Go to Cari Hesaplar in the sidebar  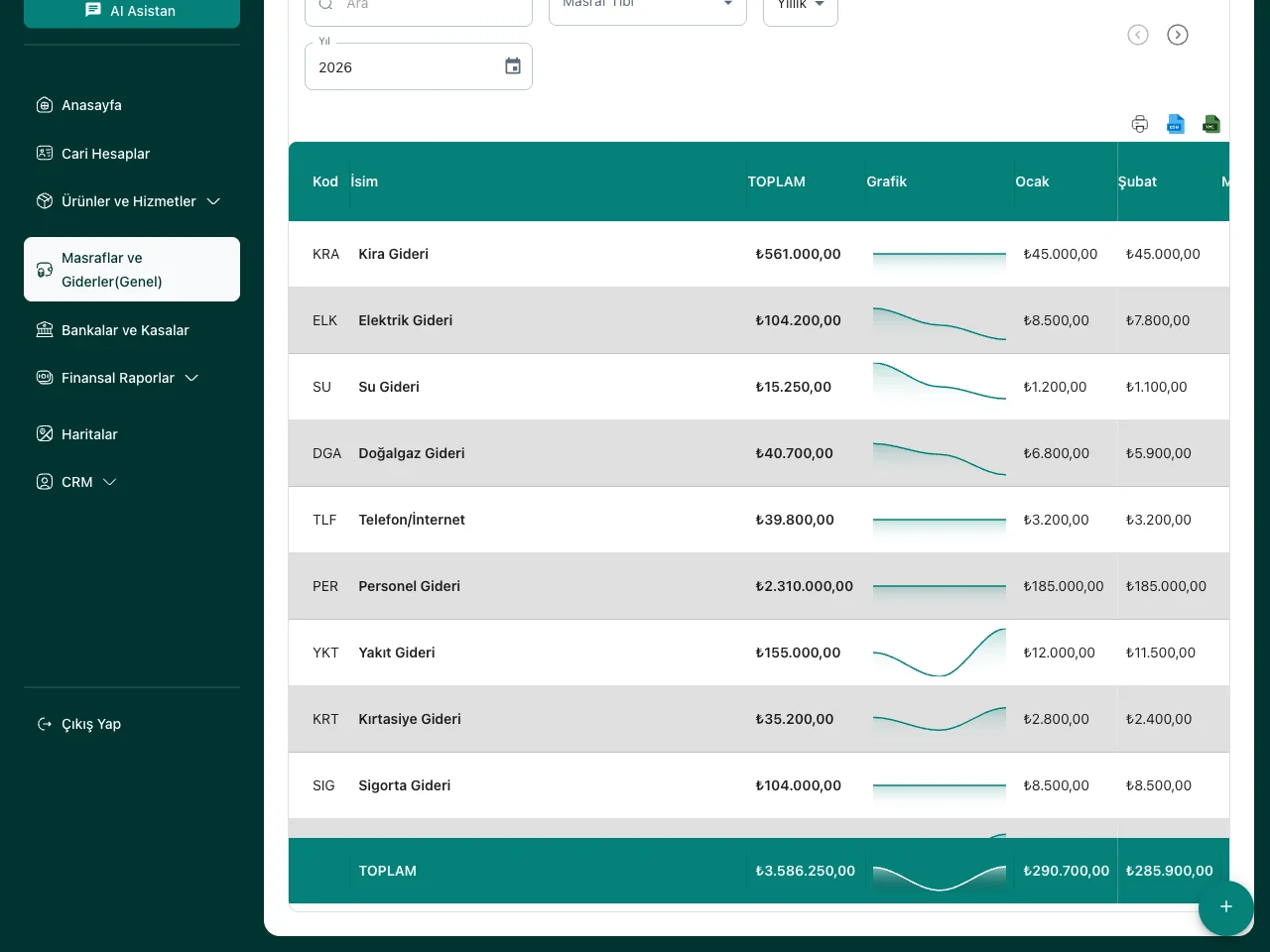[105, 154]
